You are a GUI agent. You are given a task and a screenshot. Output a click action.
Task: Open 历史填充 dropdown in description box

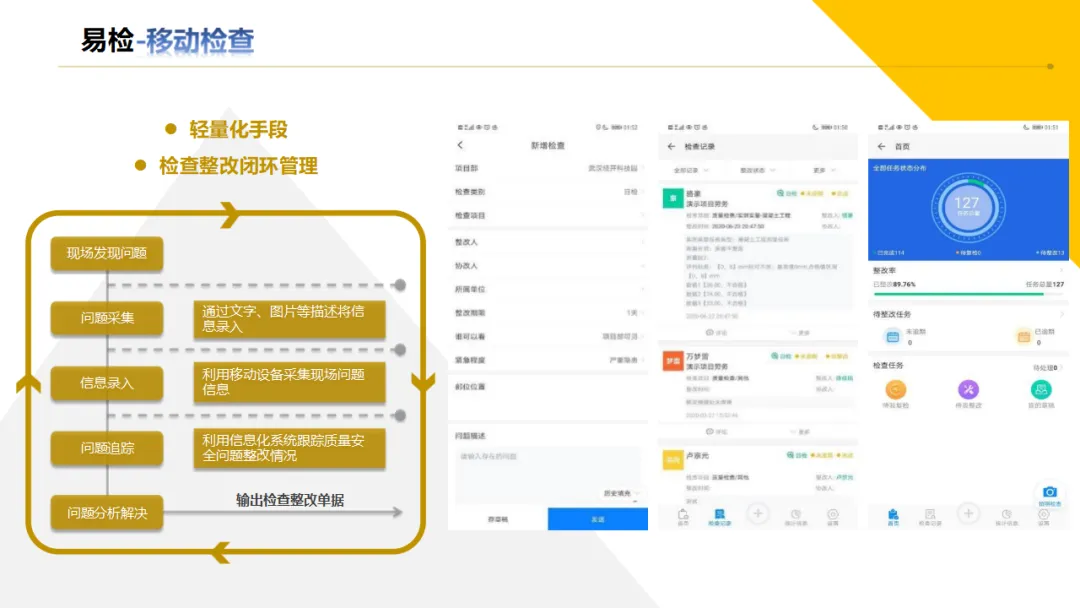[x=621, y=493]
